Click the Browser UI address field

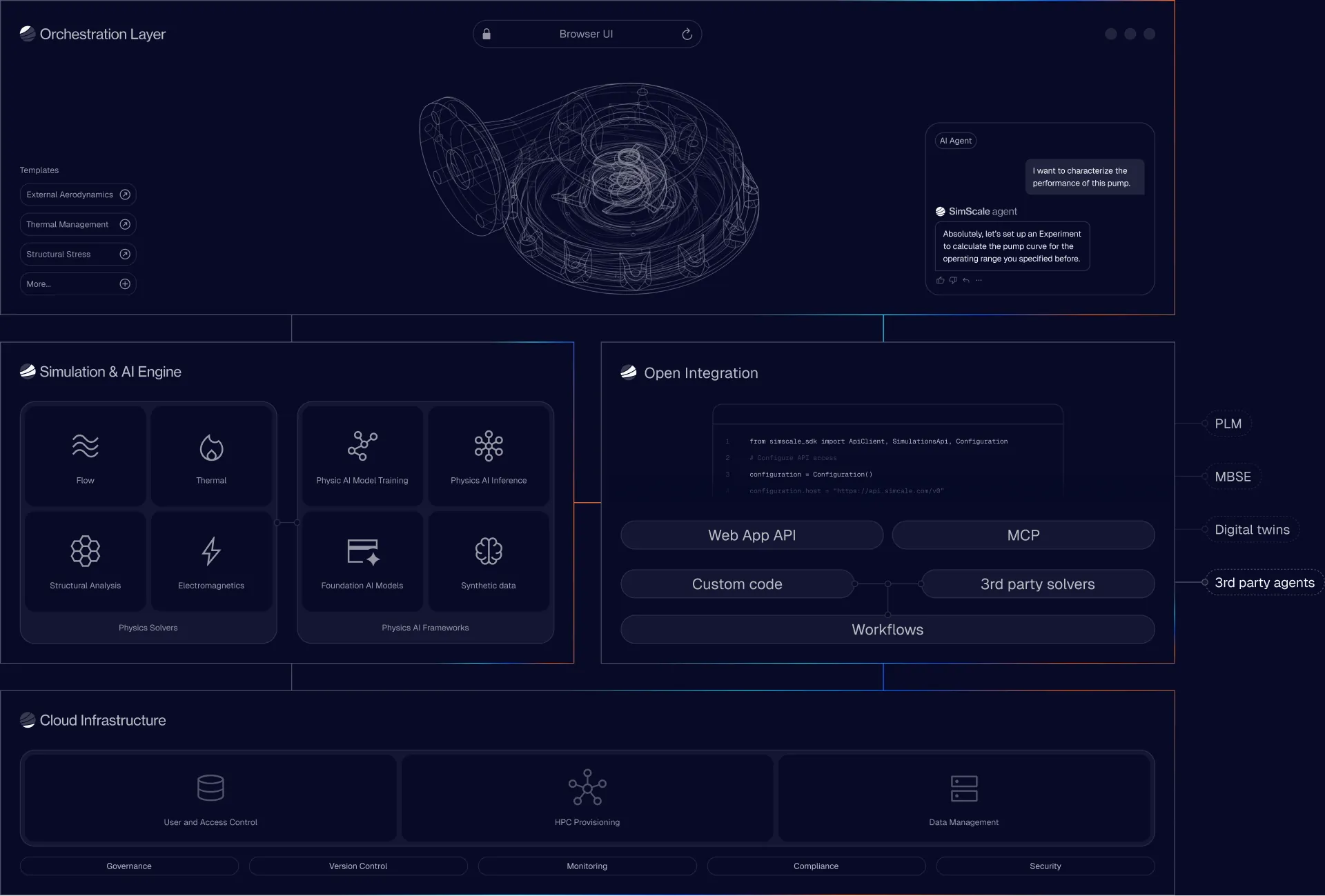[x=587, y=34]
